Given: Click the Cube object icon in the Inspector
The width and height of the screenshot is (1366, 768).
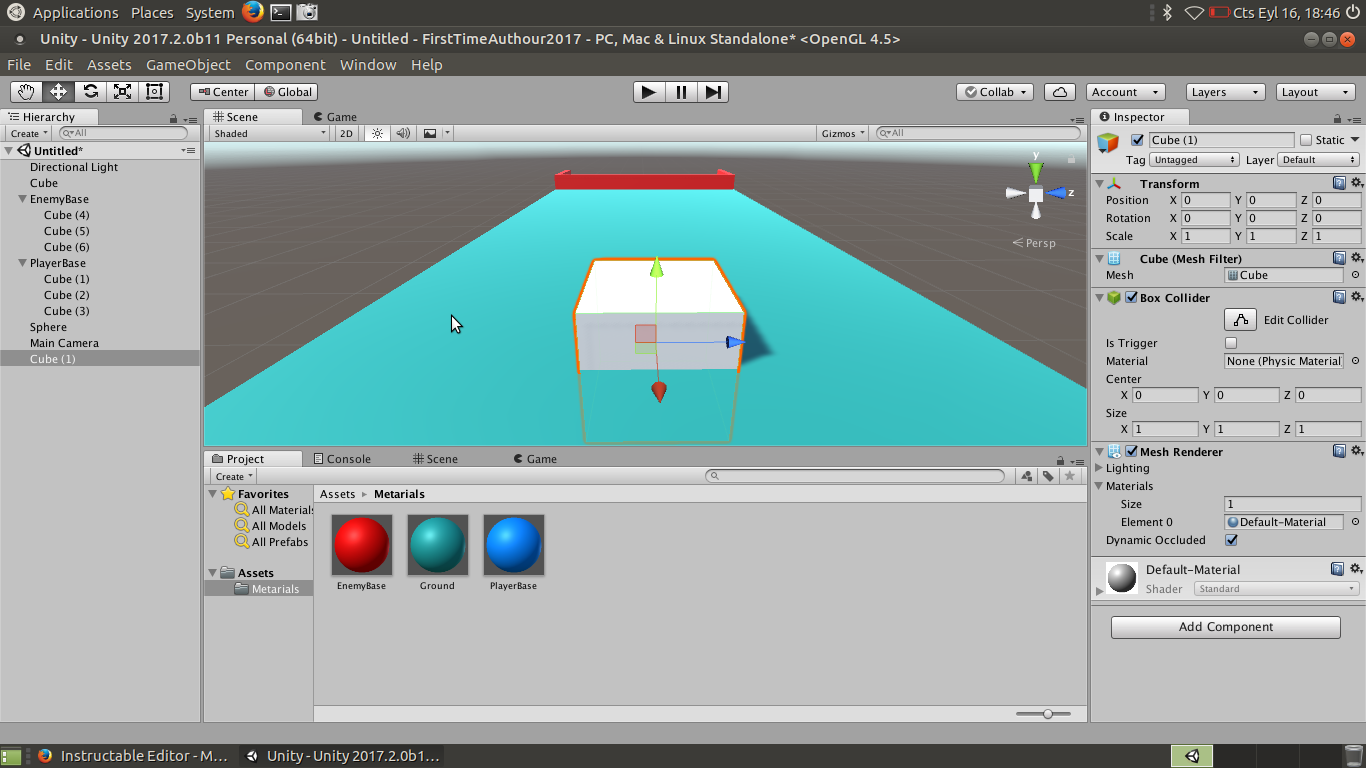Looking at the screenshot, I should (1108, 143).
